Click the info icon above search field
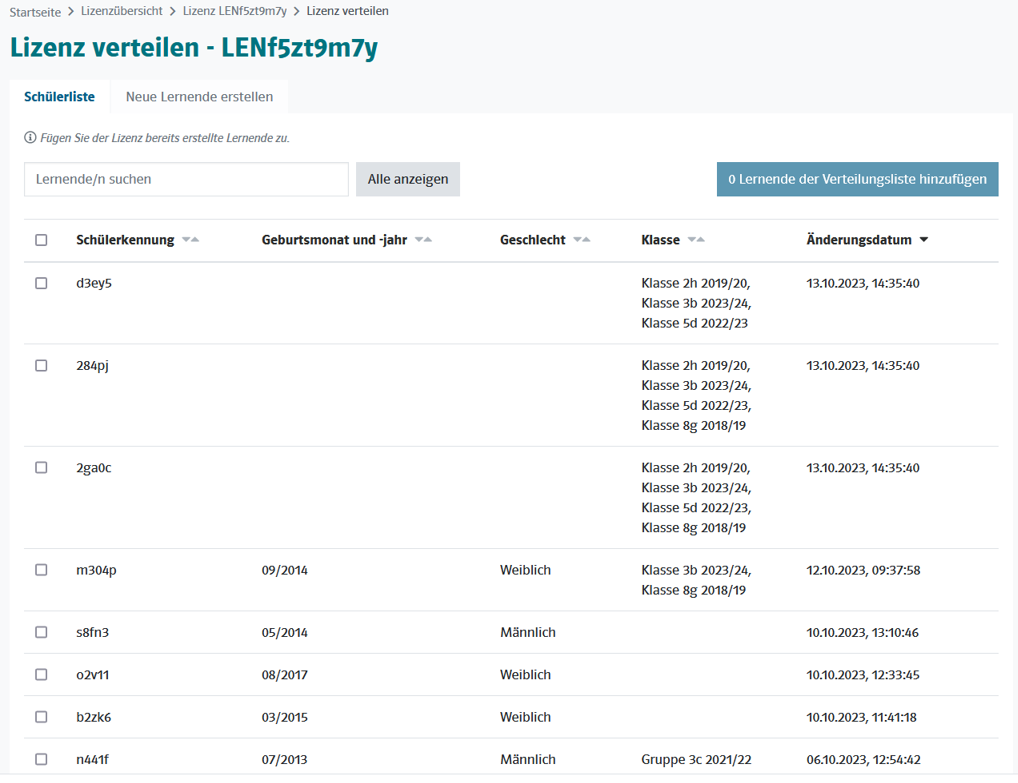 [x=30, y=138]
